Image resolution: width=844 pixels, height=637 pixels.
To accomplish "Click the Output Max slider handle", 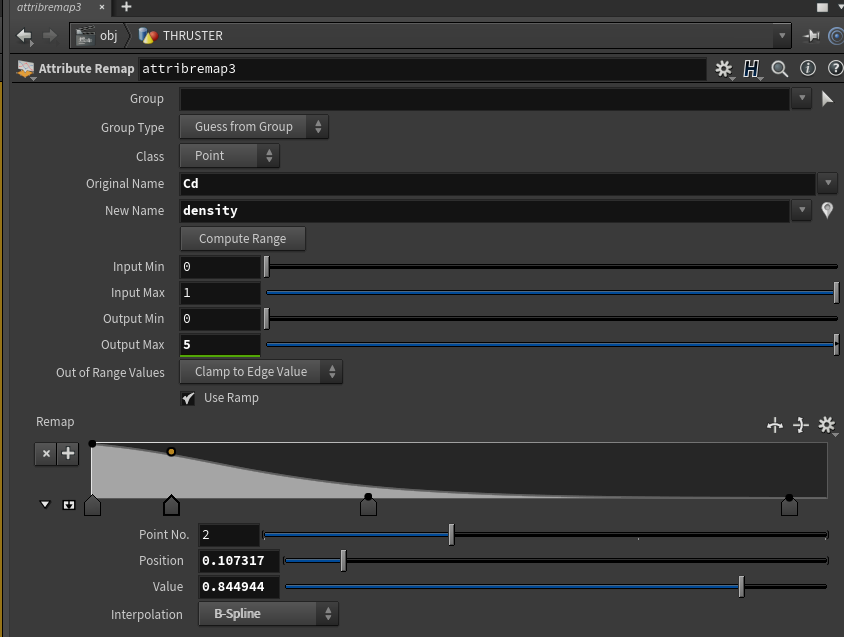I will click(x=836, y=345).
